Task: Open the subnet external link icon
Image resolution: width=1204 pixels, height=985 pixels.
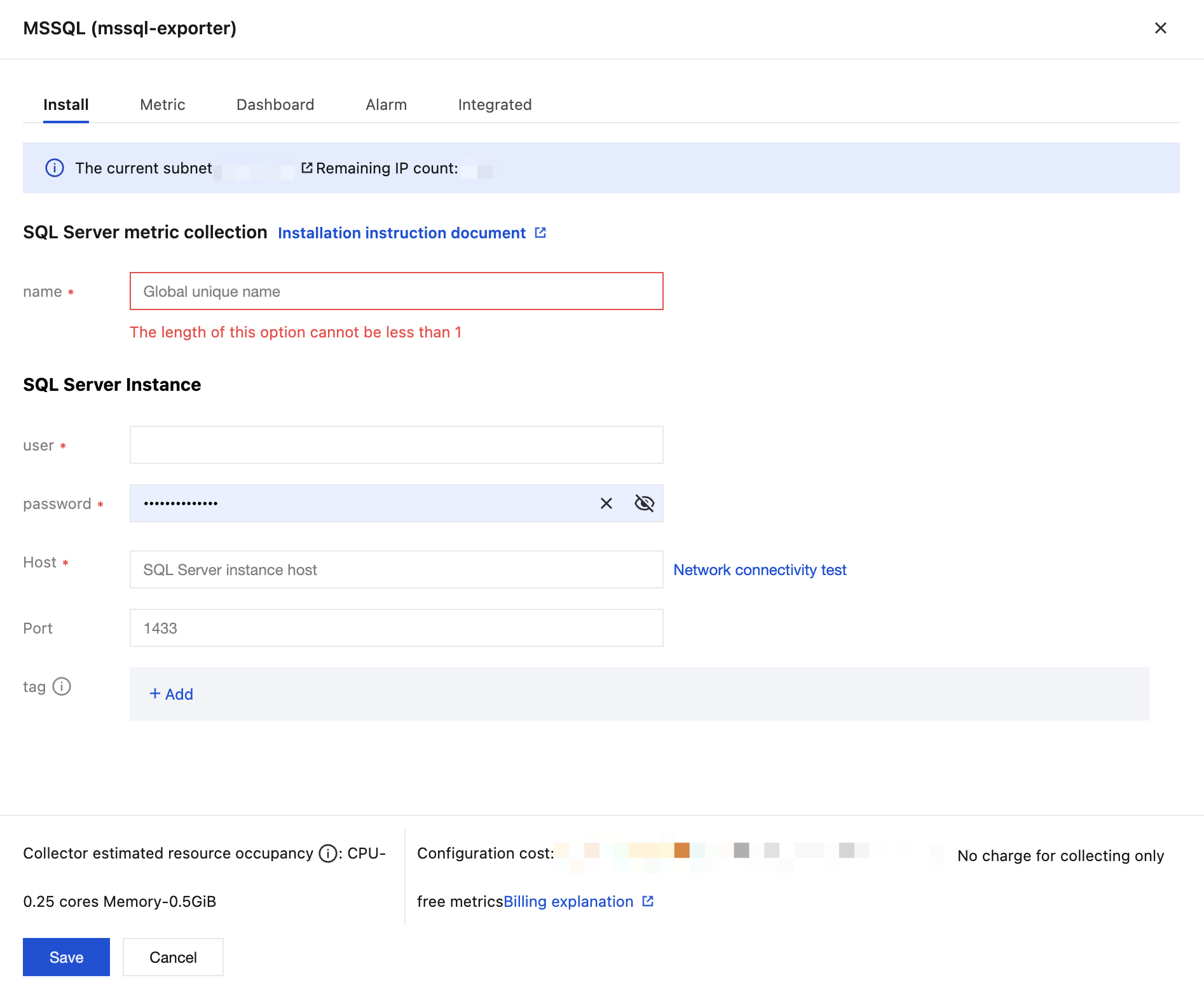Action: click(x=306, y=168)
